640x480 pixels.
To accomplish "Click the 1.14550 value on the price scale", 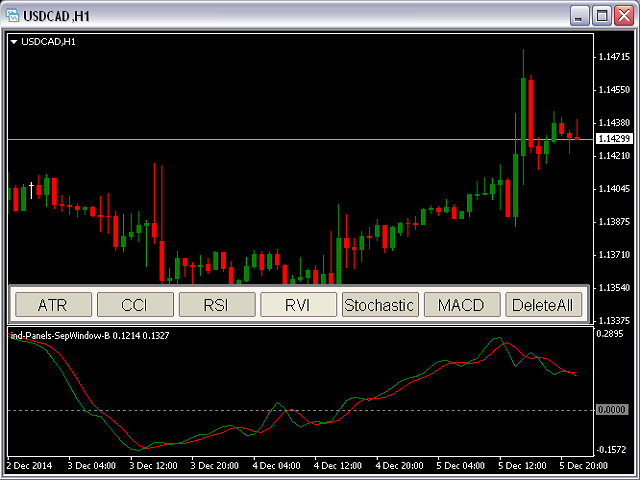I will [x=612, y=90].
